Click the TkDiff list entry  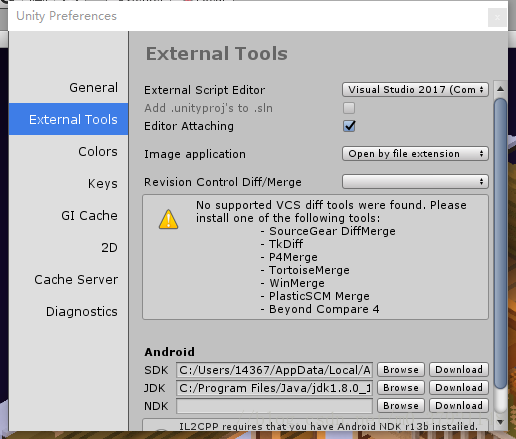(x=286, y=244)
